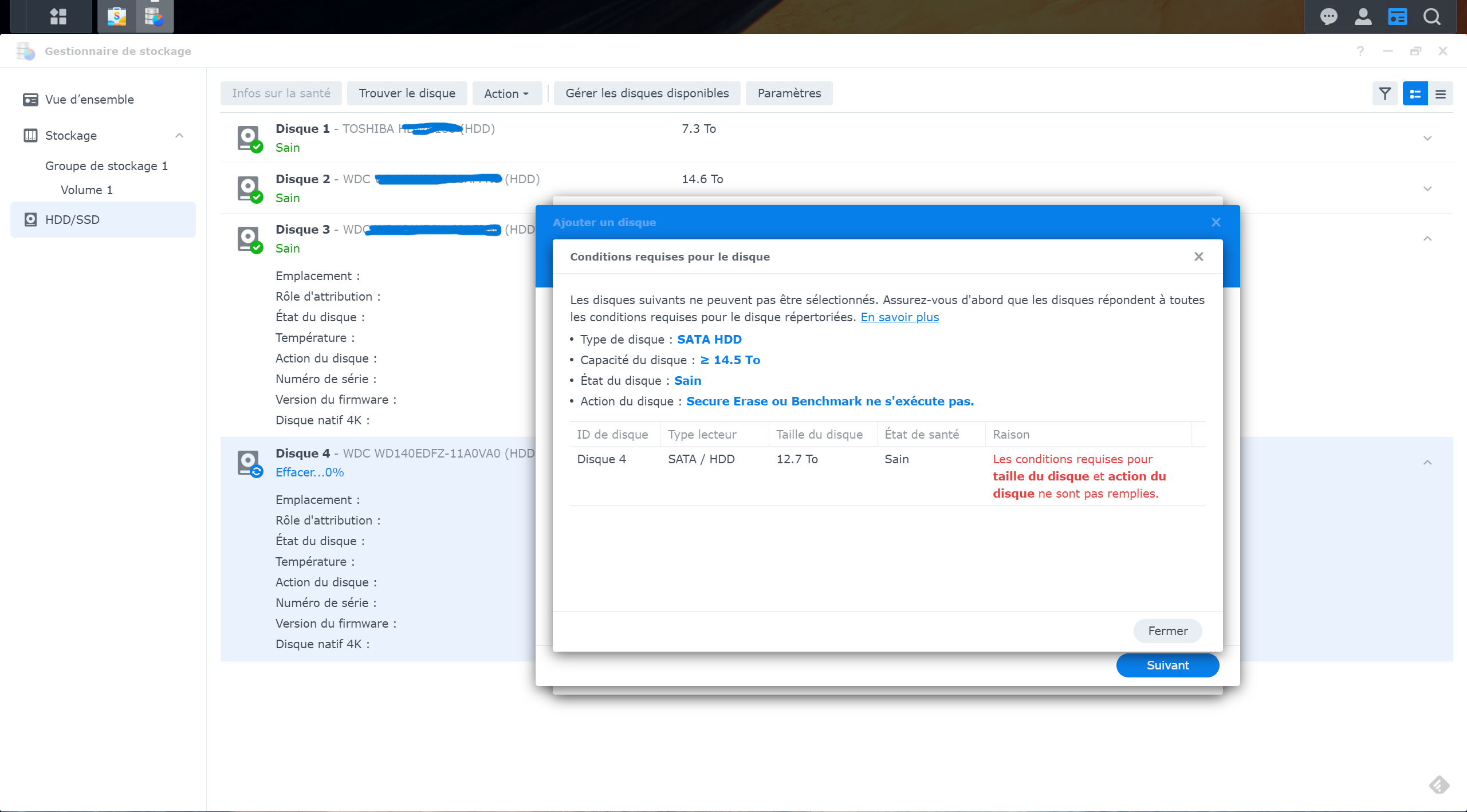The height and width of the screenshot is (812, 1467).
Task: Close the Conditions requises dialog
Action: tap(1198, 257)
